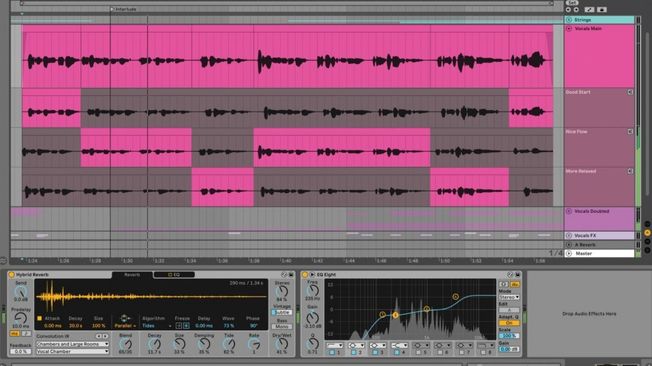Click the Hybrid Reverb Dry/Wet knob
The height and width of the screenshot is (366, 652).
coord(282,344)
